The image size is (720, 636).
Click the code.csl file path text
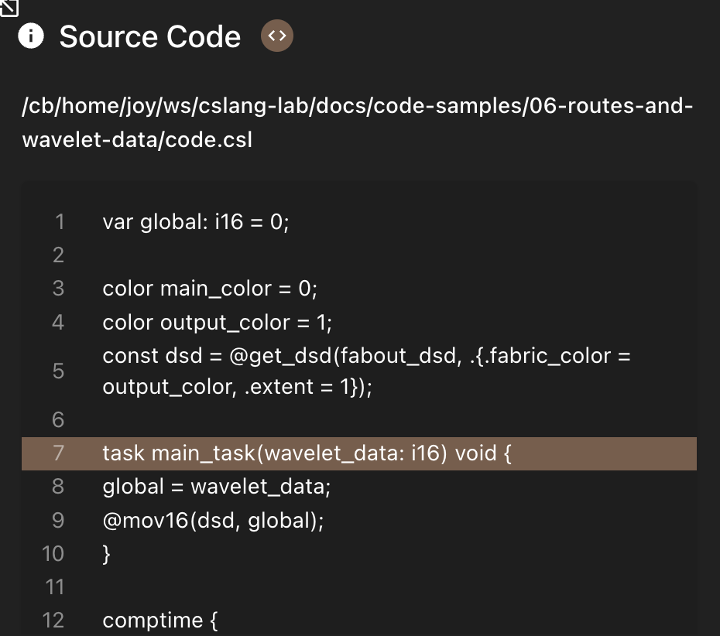(x=357, y=123)
